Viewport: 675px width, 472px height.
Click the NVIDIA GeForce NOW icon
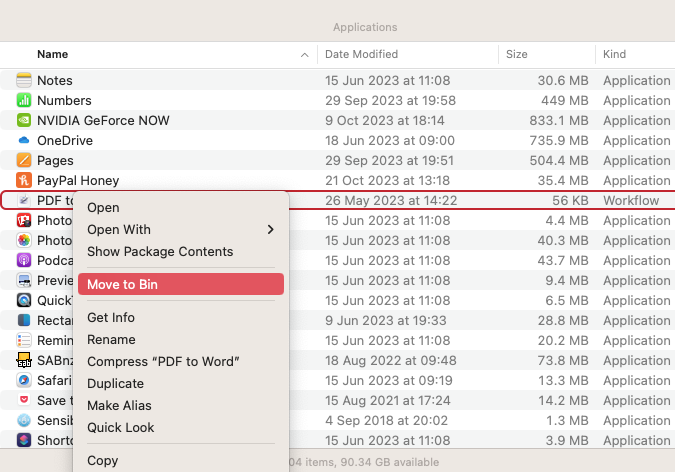tap(24, 120)
